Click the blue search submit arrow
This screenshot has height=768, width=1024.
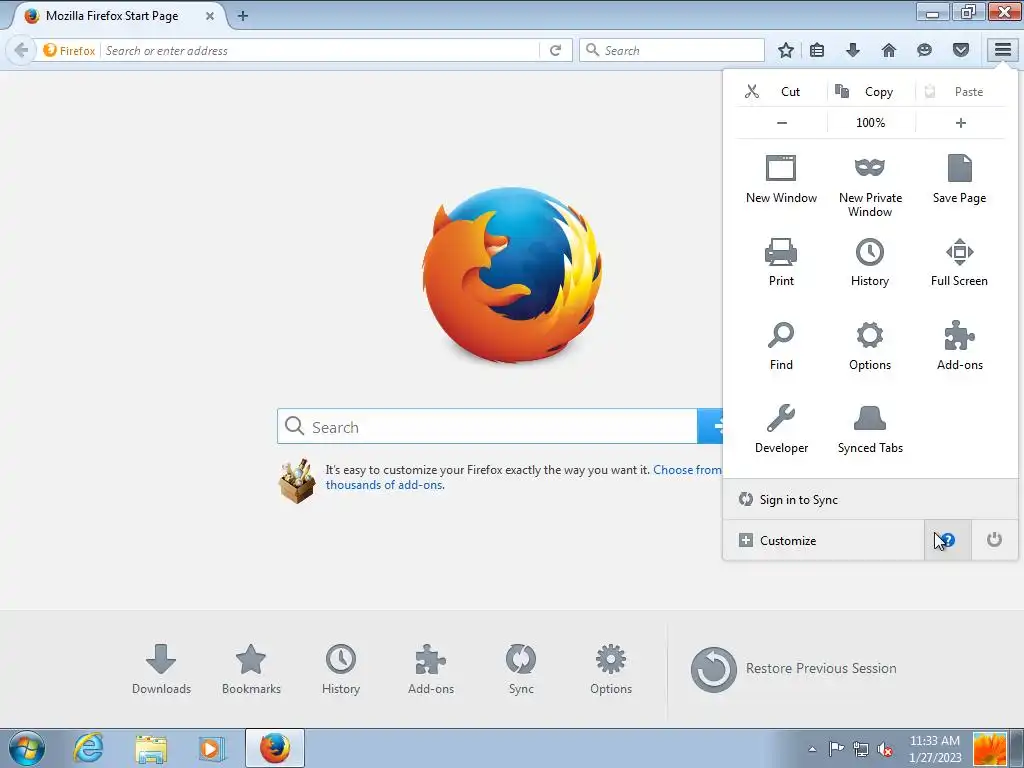click(711, 426)
